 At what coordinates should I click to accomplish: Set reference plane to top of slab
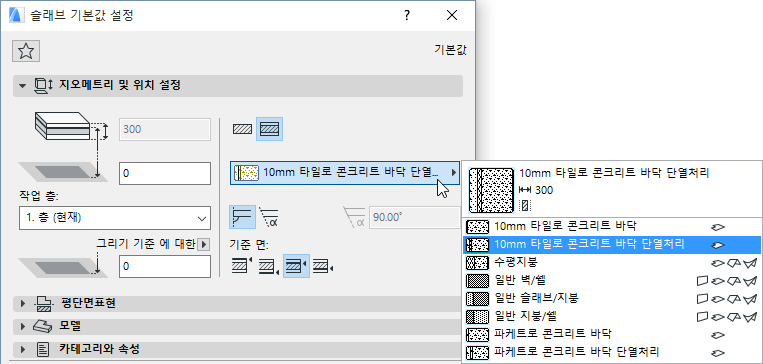click(x=242, y=266)
